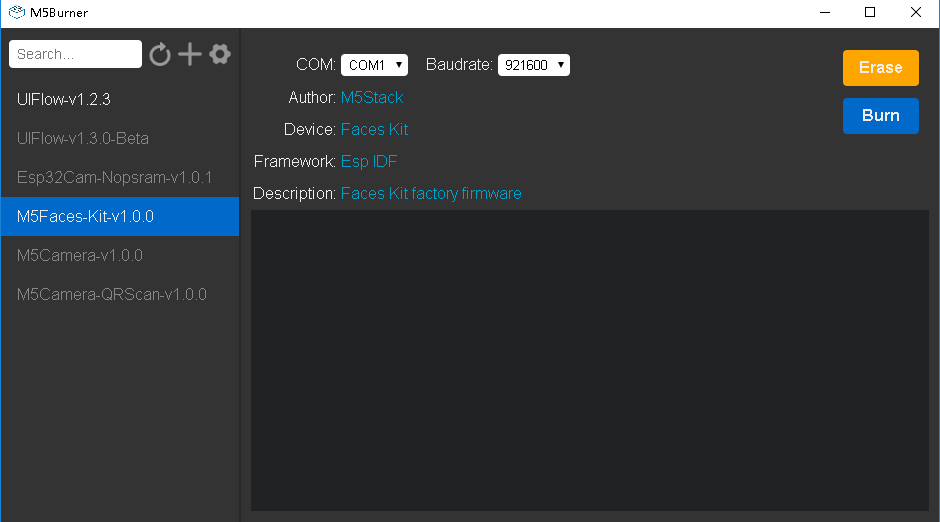This screenshot has width=940, height=522.
Task: Open settings with the gear icon
Action: [220, 54]
